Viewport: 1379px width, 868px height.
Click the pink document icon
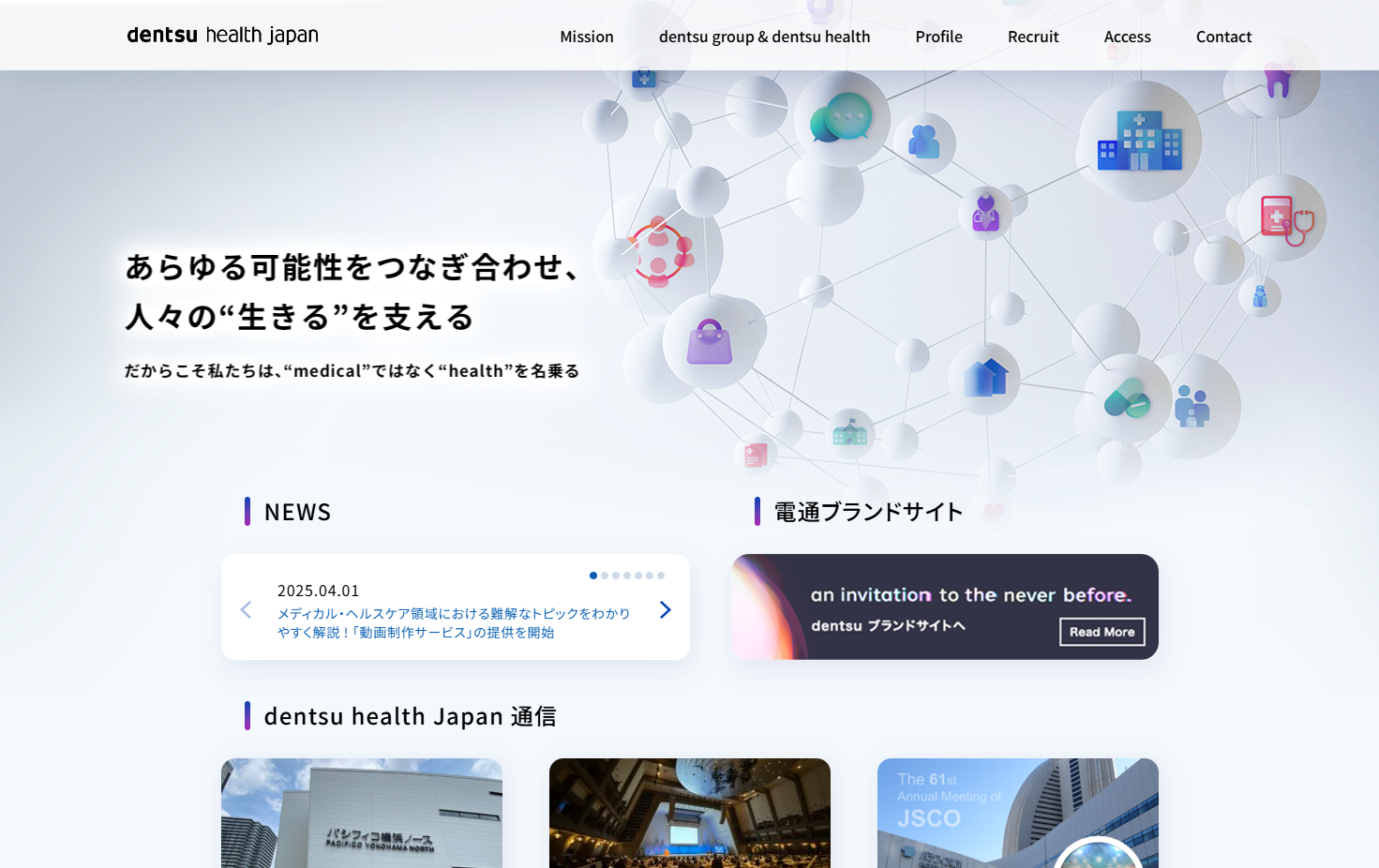pyautogui.click(x=756, y=456)
